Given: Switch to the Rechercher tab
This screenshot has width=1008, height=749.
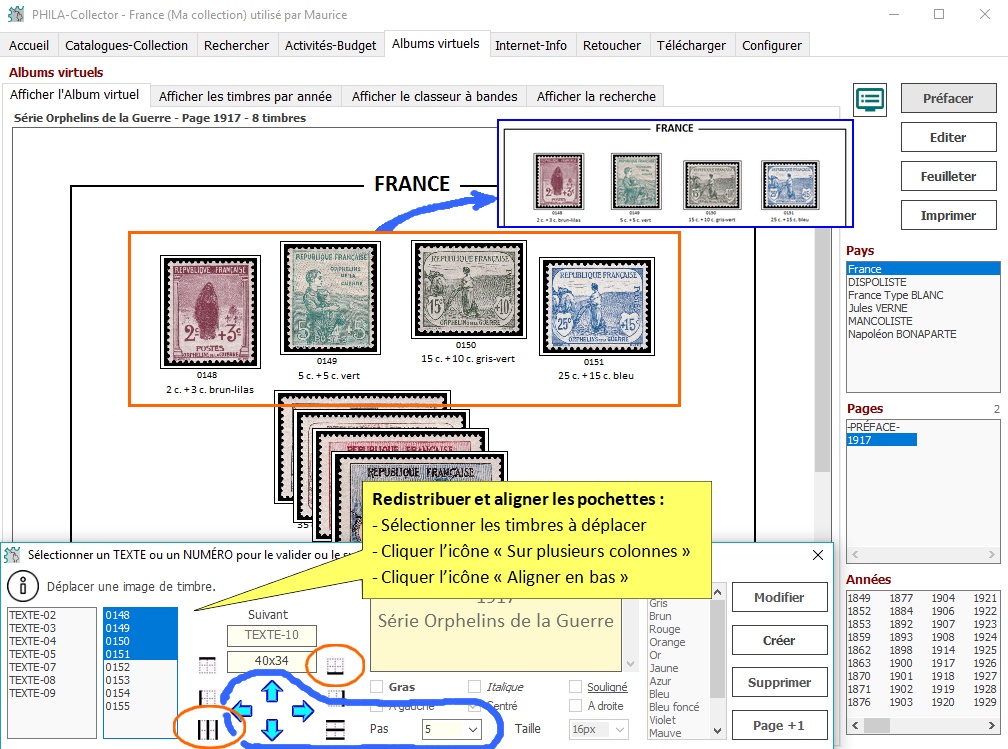Looking at the screenshot, I should 237,46.
